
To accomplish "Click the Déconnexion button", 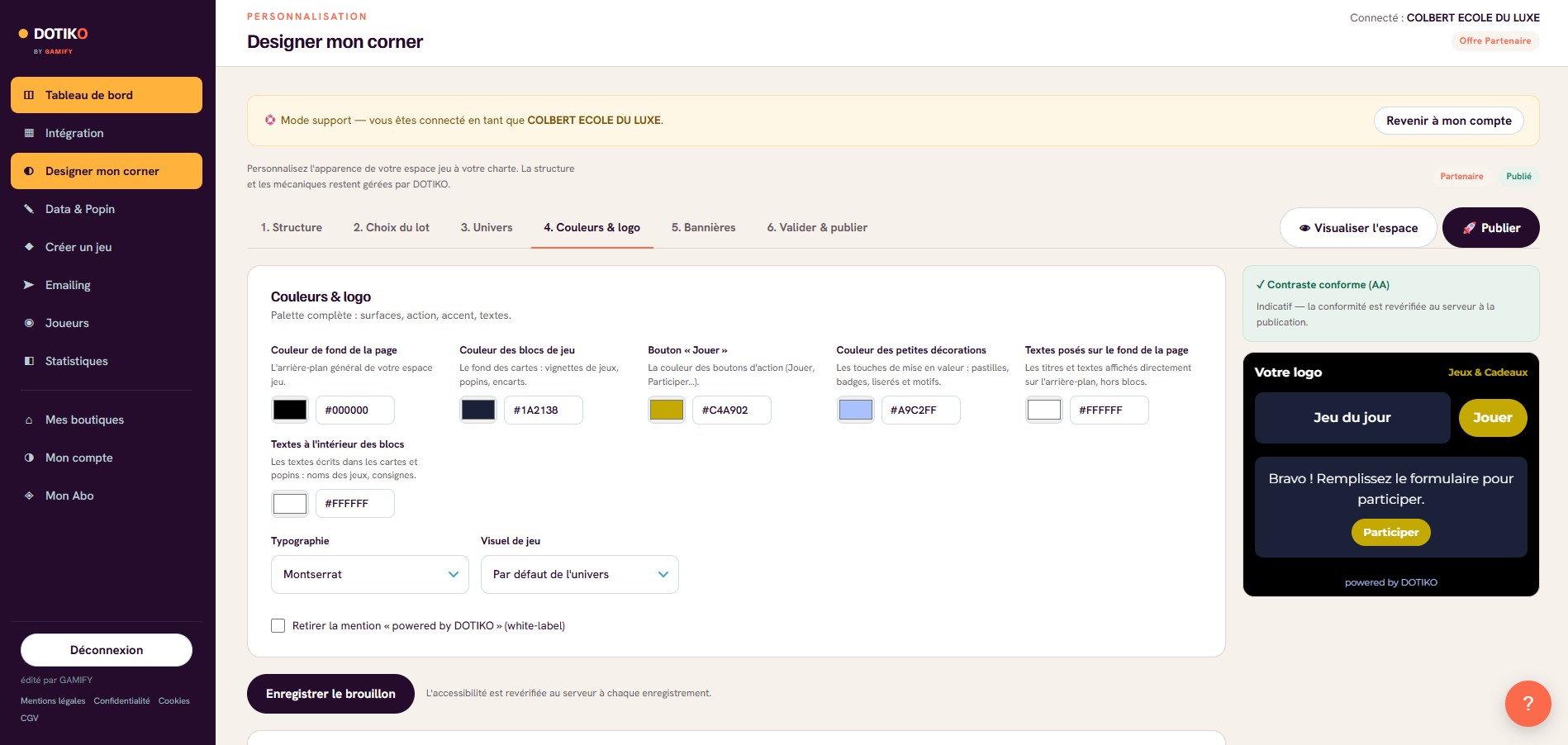I will point(107,650).
